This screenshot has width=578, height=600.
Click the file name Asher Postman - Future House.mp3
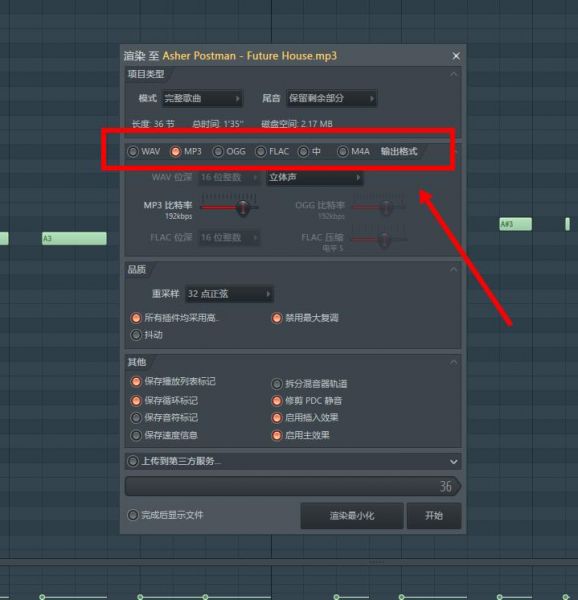(x=250, y=56)
